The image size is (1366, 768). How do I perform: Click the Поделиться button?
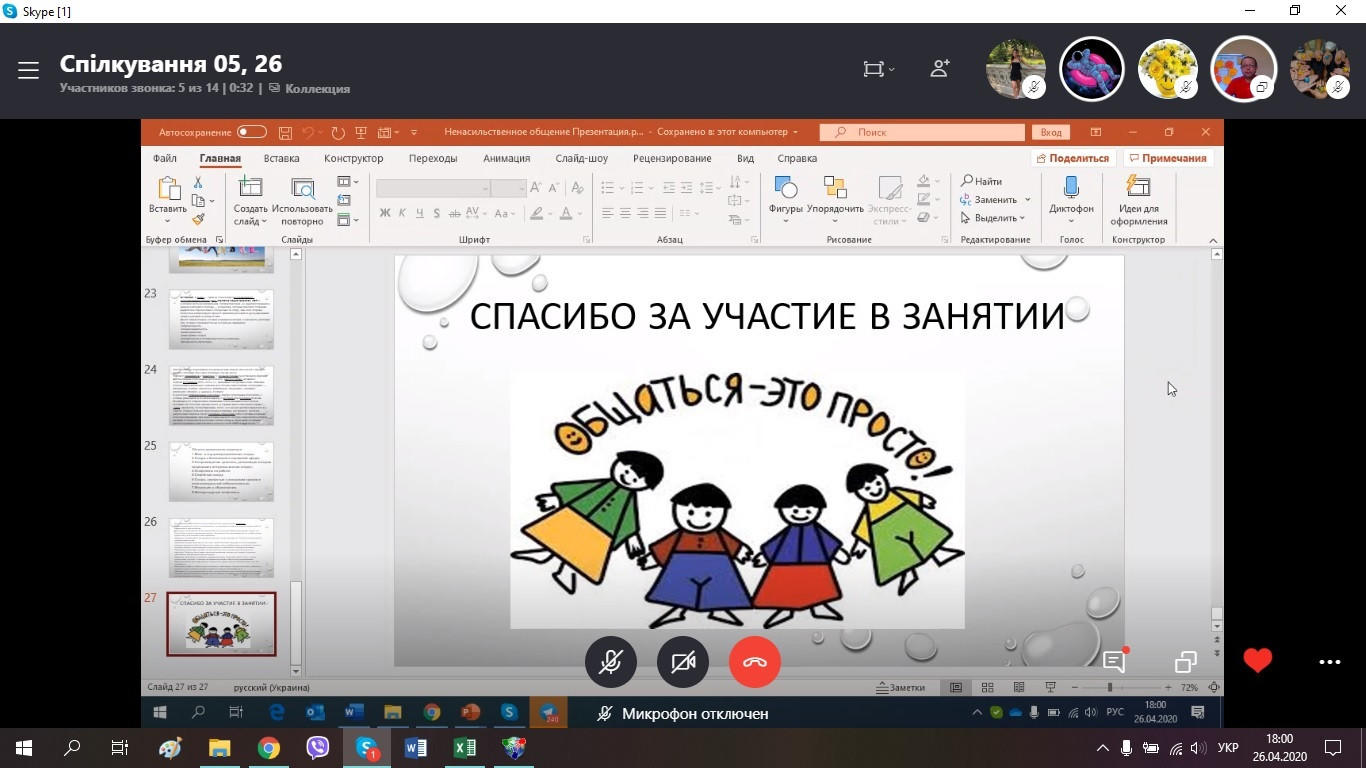pos(1073,158)
